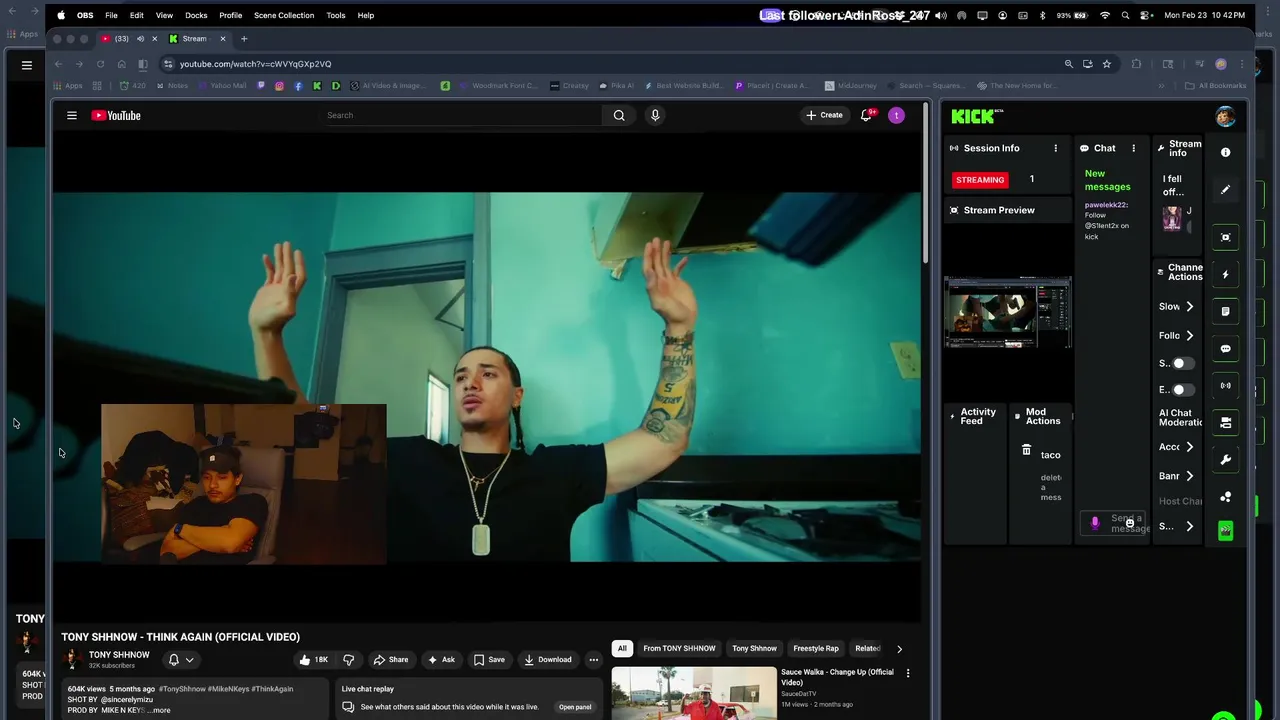This screenshot has width=1280, height=720.
Task: Click Kick sidebar pencil edit icon
Action: (1225, 189)
